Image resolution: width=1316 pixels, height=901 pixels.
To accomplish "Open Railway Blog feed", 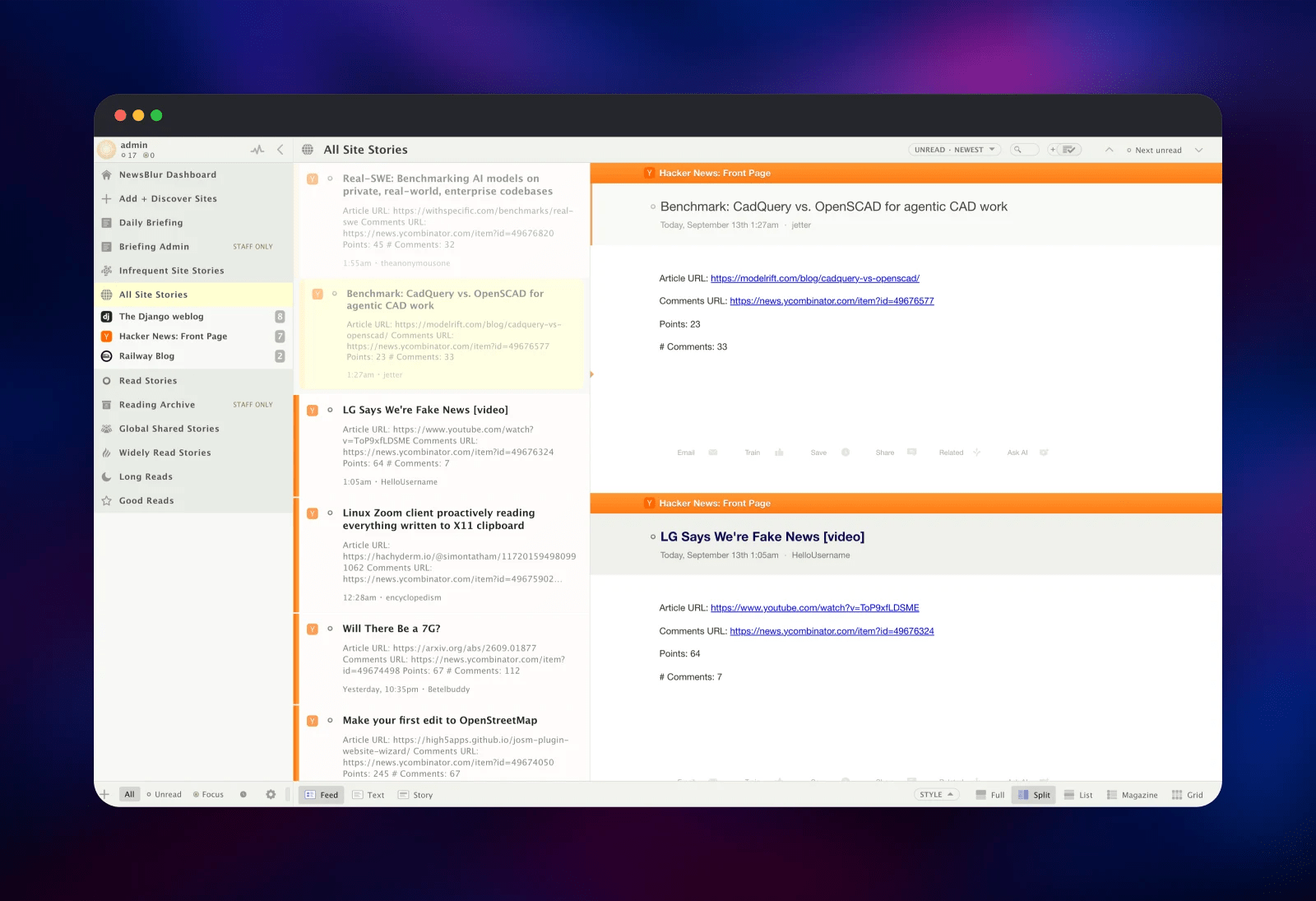I will [193, 355].
